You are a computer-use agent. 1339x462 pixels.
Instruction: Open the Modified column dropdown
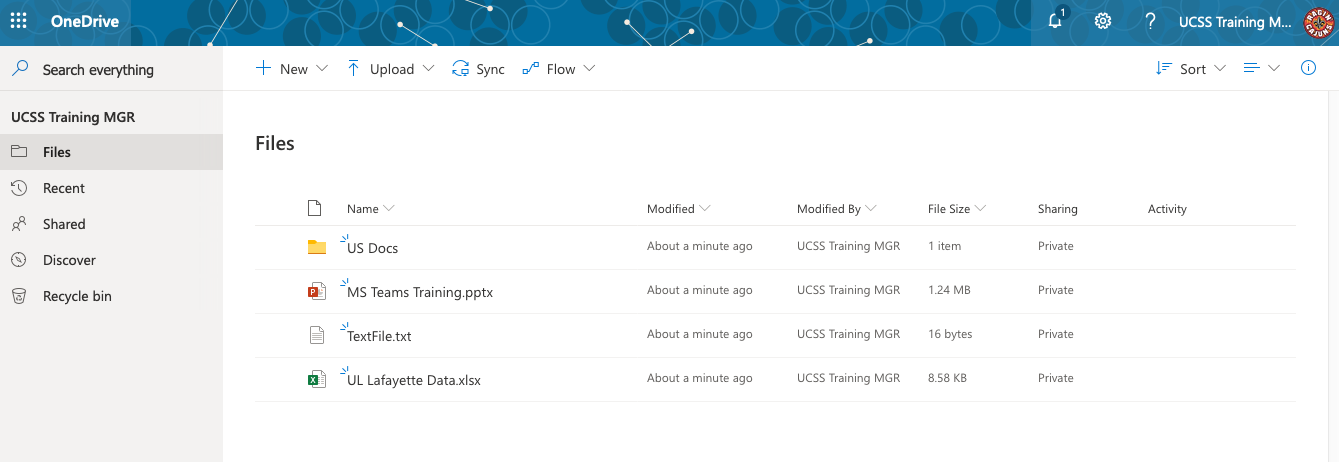pyautogui.click(x=705, y=209)
